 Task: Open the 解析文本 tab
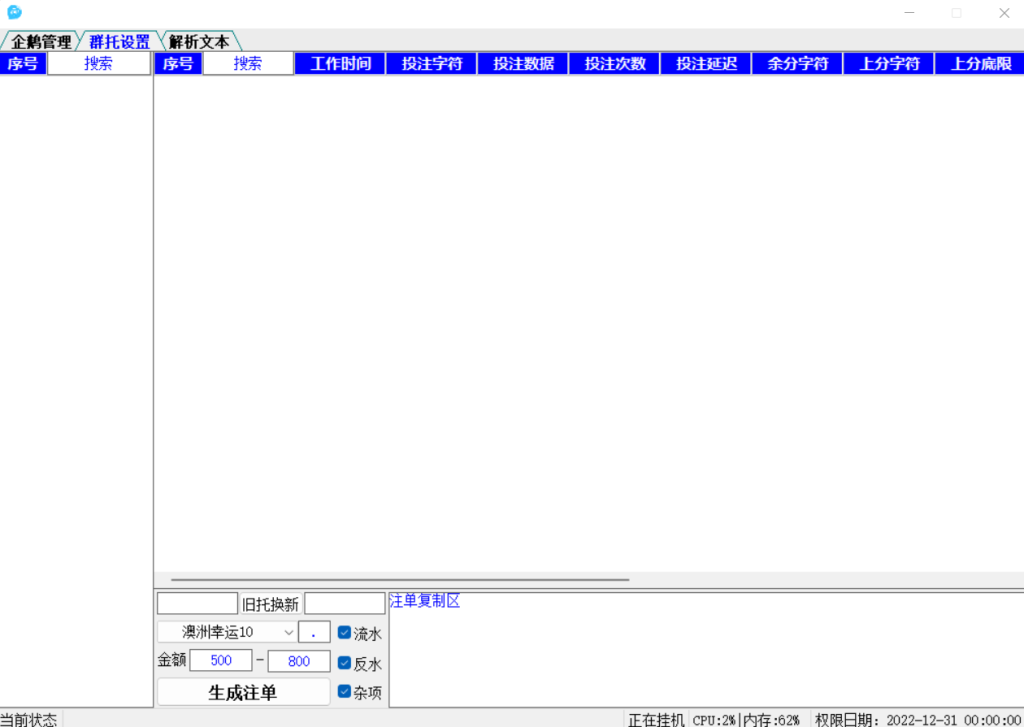coord(199,42)
